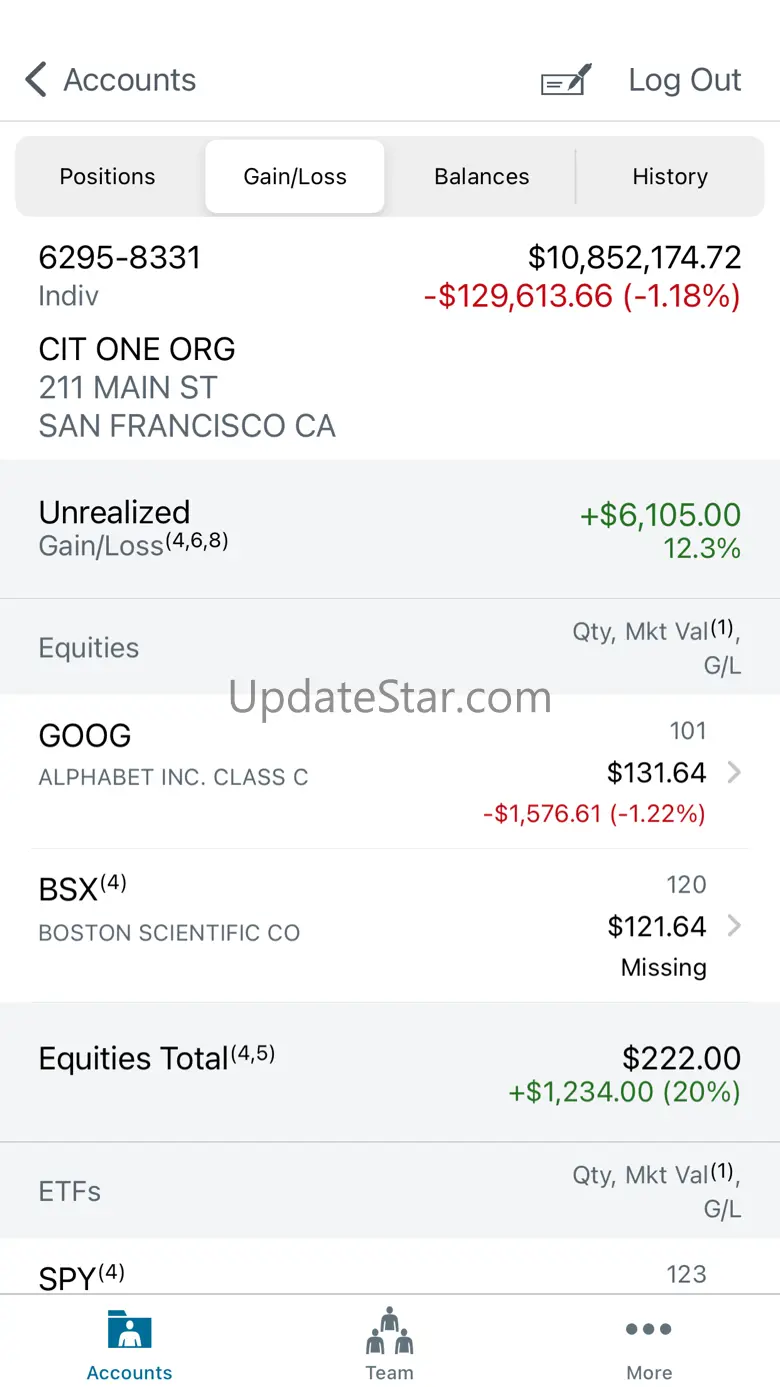Expand GOOG position details chevron

coord(734,773)
